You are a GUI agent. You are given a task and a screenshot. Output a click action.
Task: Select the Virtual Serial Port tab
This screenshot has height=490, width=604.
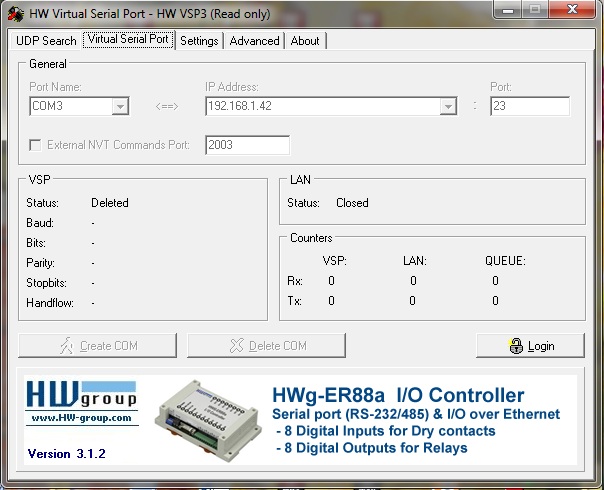[128, 39]
